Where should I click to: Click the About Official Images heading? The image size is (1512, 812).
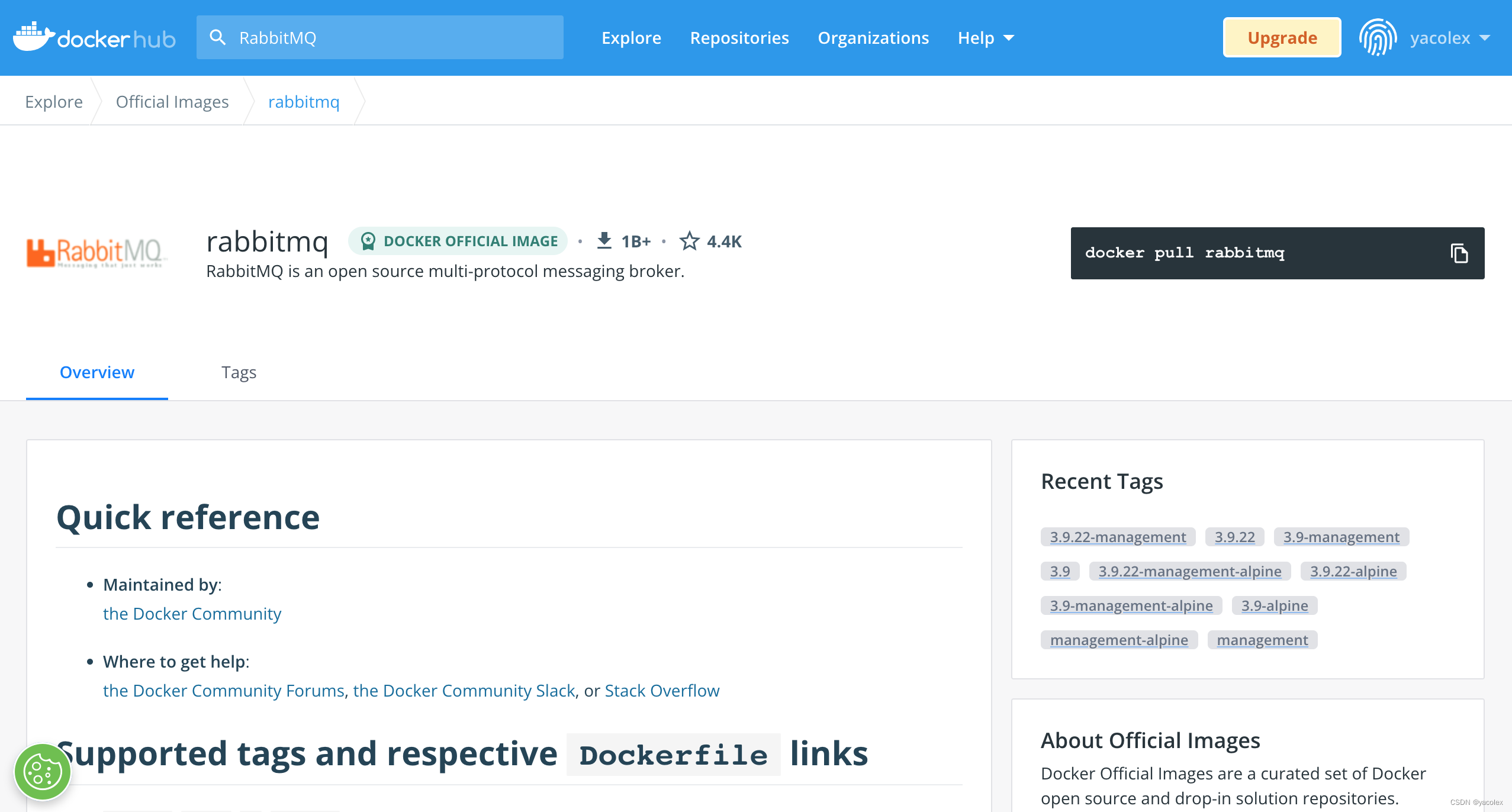pos(1150,740)
